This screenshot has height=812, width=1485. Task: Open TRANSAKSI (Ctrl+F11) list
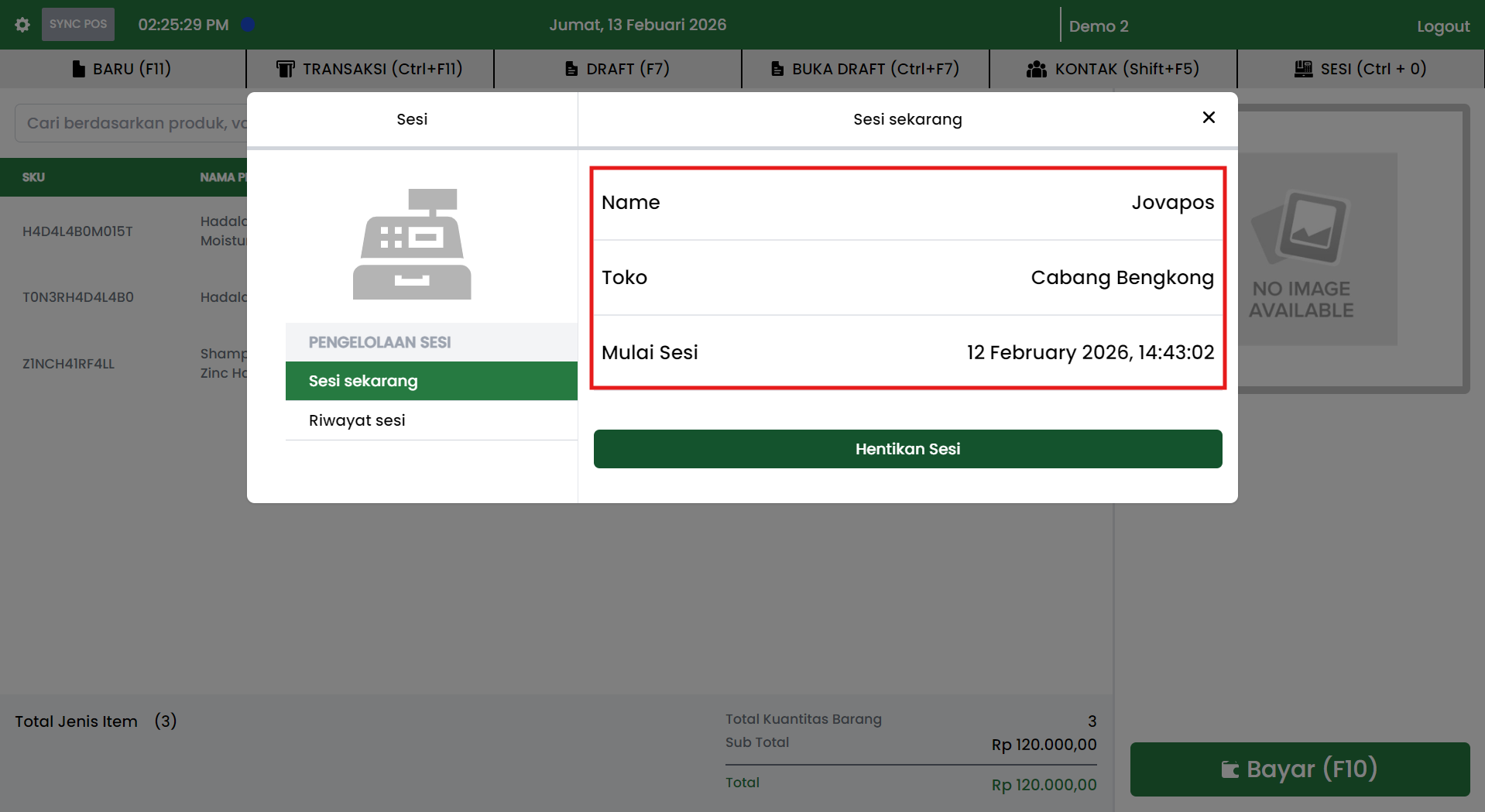[369, 69]
